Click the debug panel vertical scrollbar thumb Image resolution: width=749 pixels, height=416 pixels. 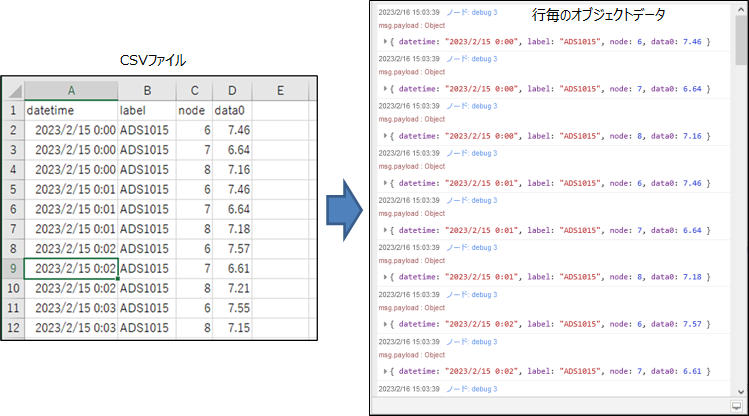pyautogui.click(x=739, y=40)
